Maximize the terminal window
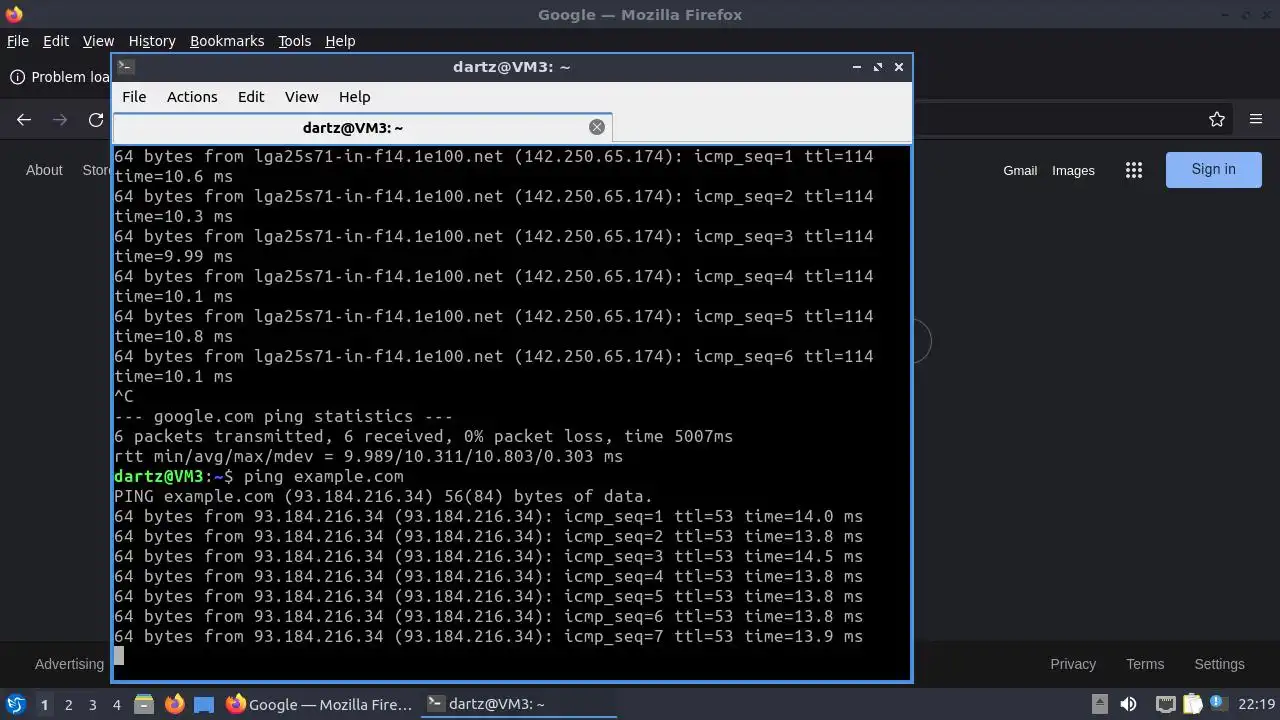 pos(878,67)
